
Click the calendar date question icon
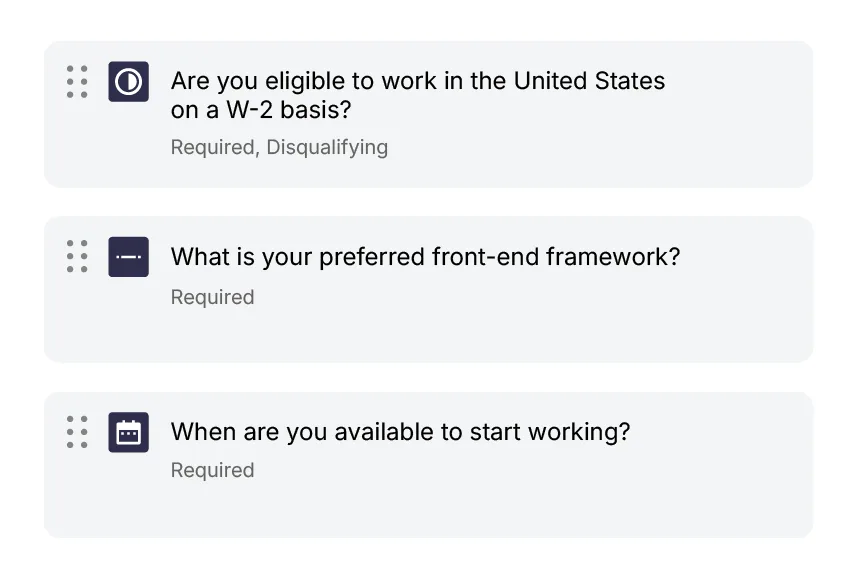128,432
